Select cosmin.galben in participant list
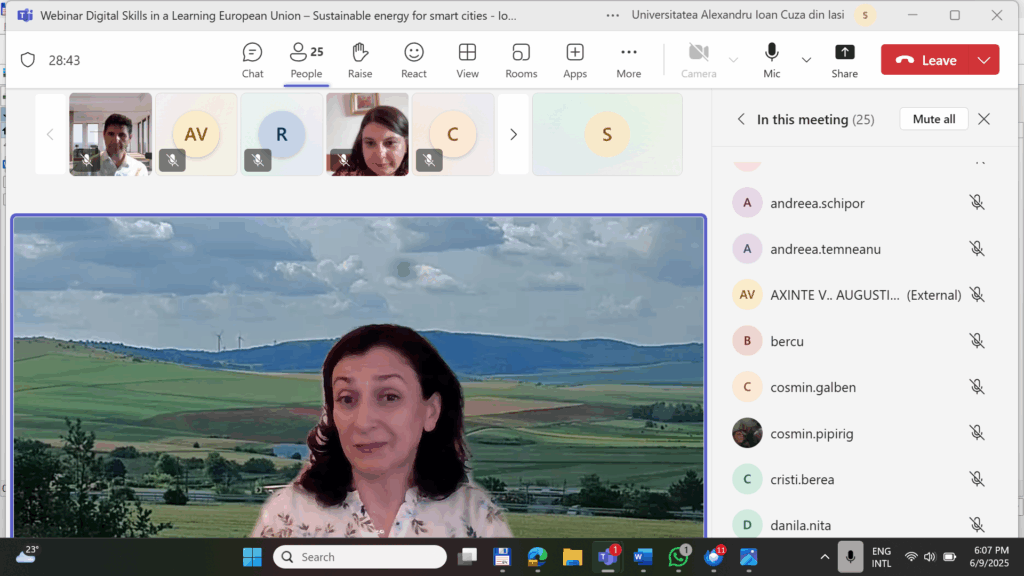Viewport: 1024px width, 576px height. pyautogui.click(x=812, y=387)
